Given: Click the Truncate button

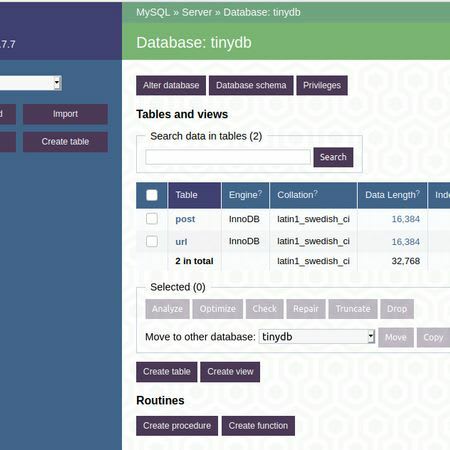Looking at the screenshot, I should coord(353,309).
